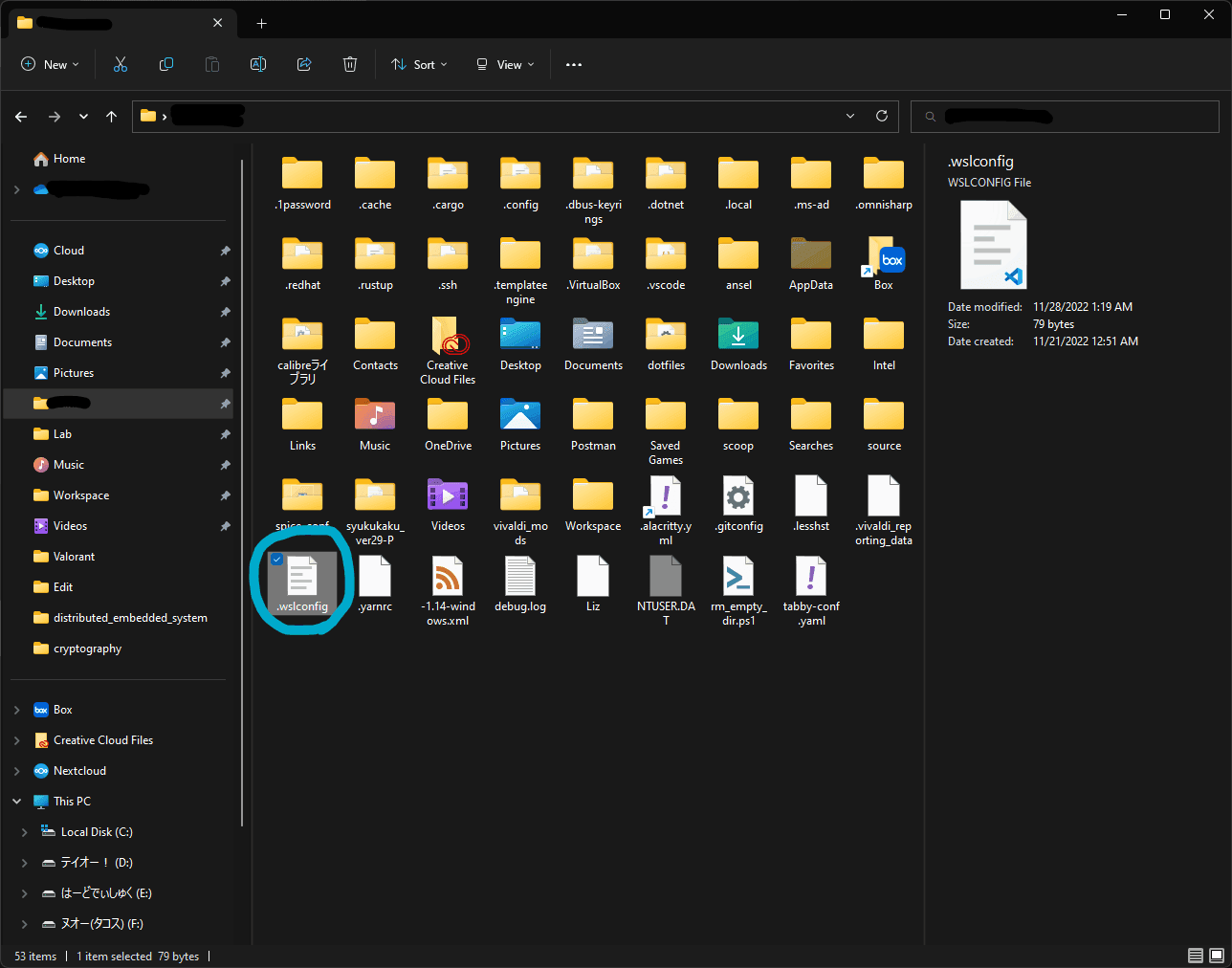Click the New button
This screenshot has width=1232, height=968.
tap(50, 65)
